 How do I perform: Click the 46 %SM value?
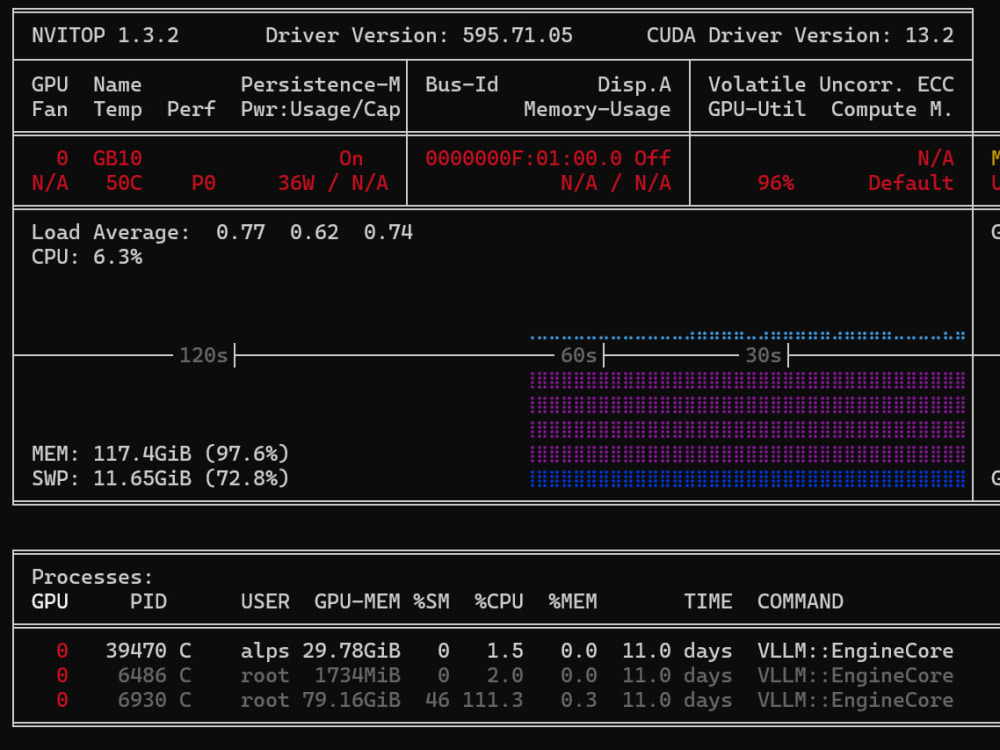[x=438, y=700]
